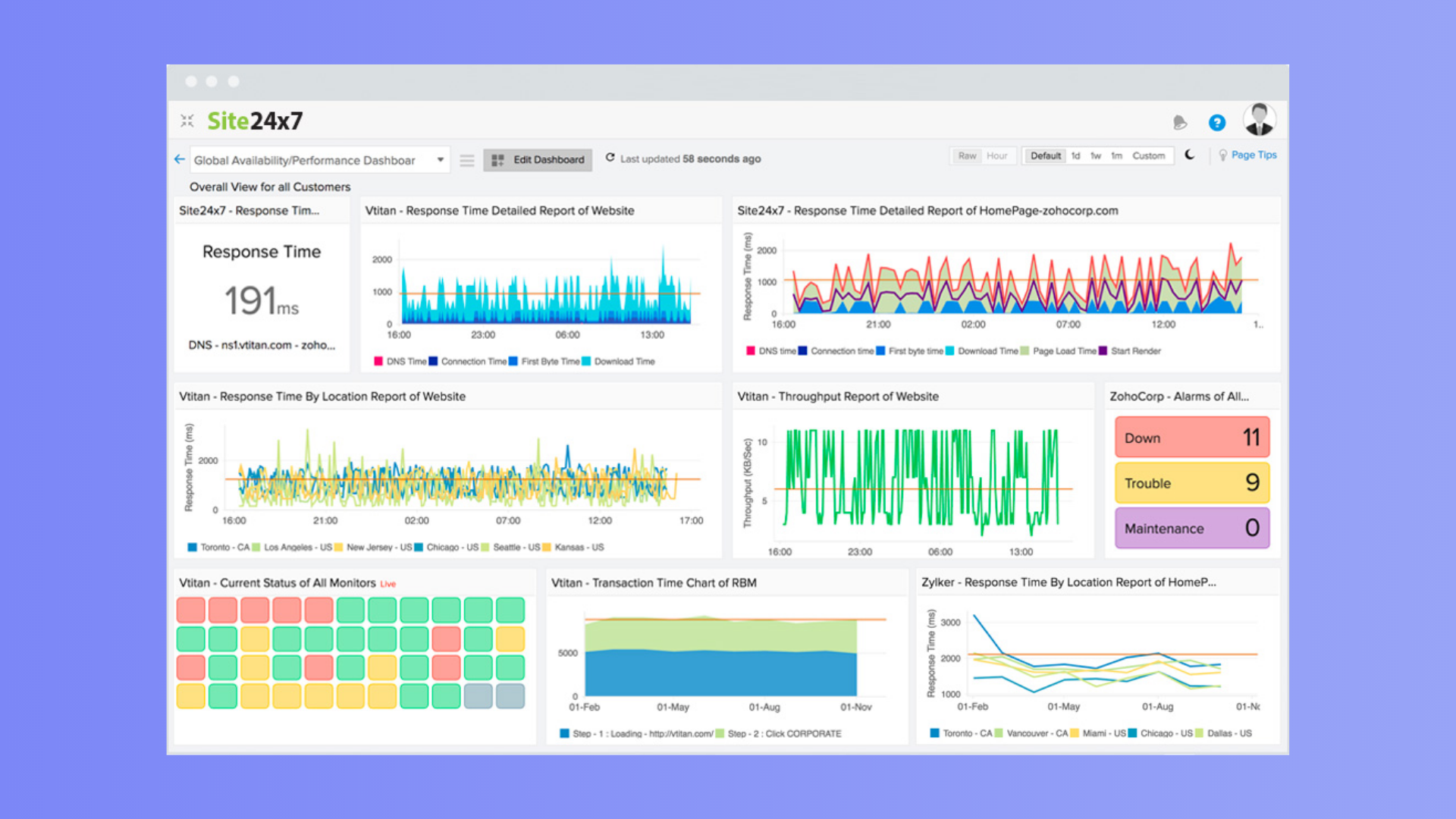Click Vtitan Transaction Time Chart of RBM title
The image size is (1456, 819).
(654, 582)
